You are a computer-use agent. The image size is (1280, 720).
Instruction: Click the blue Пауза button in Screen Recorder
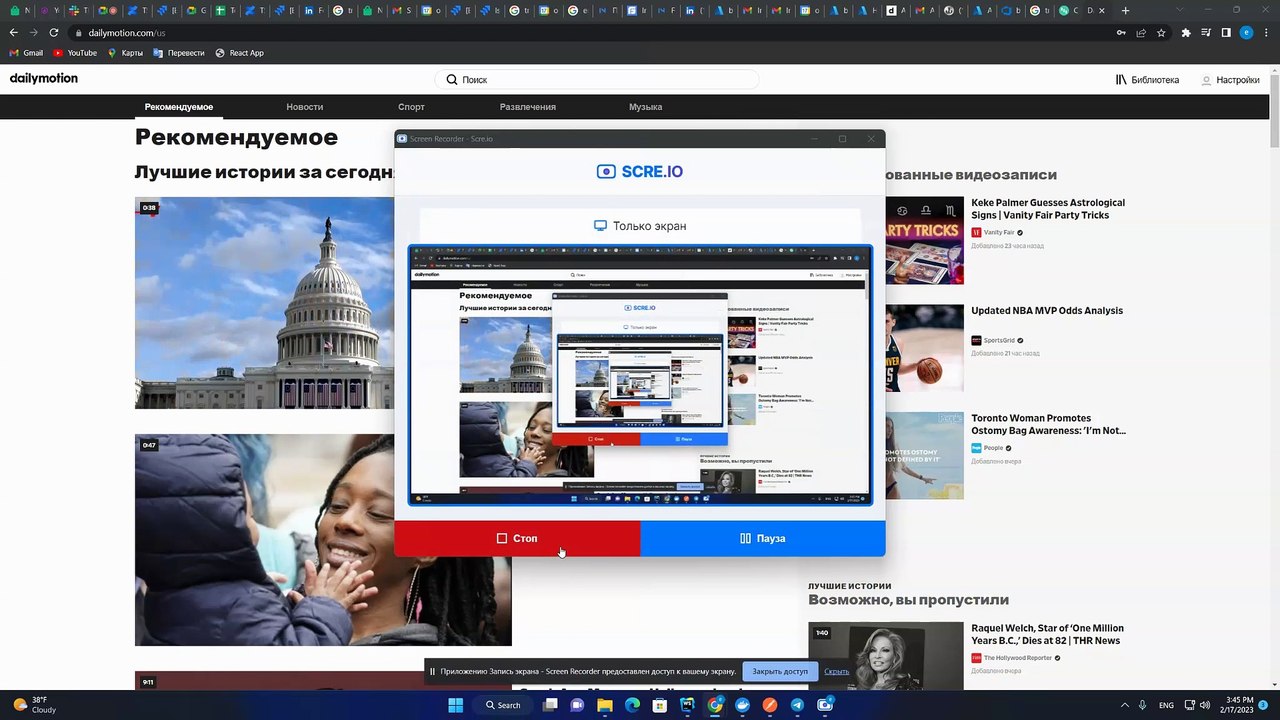763,538
